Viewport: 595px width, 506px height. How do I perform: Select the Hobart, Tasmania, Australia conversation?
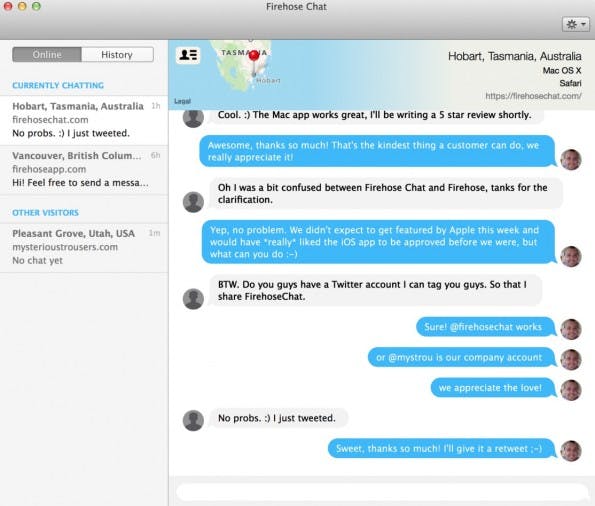(84, 120)
